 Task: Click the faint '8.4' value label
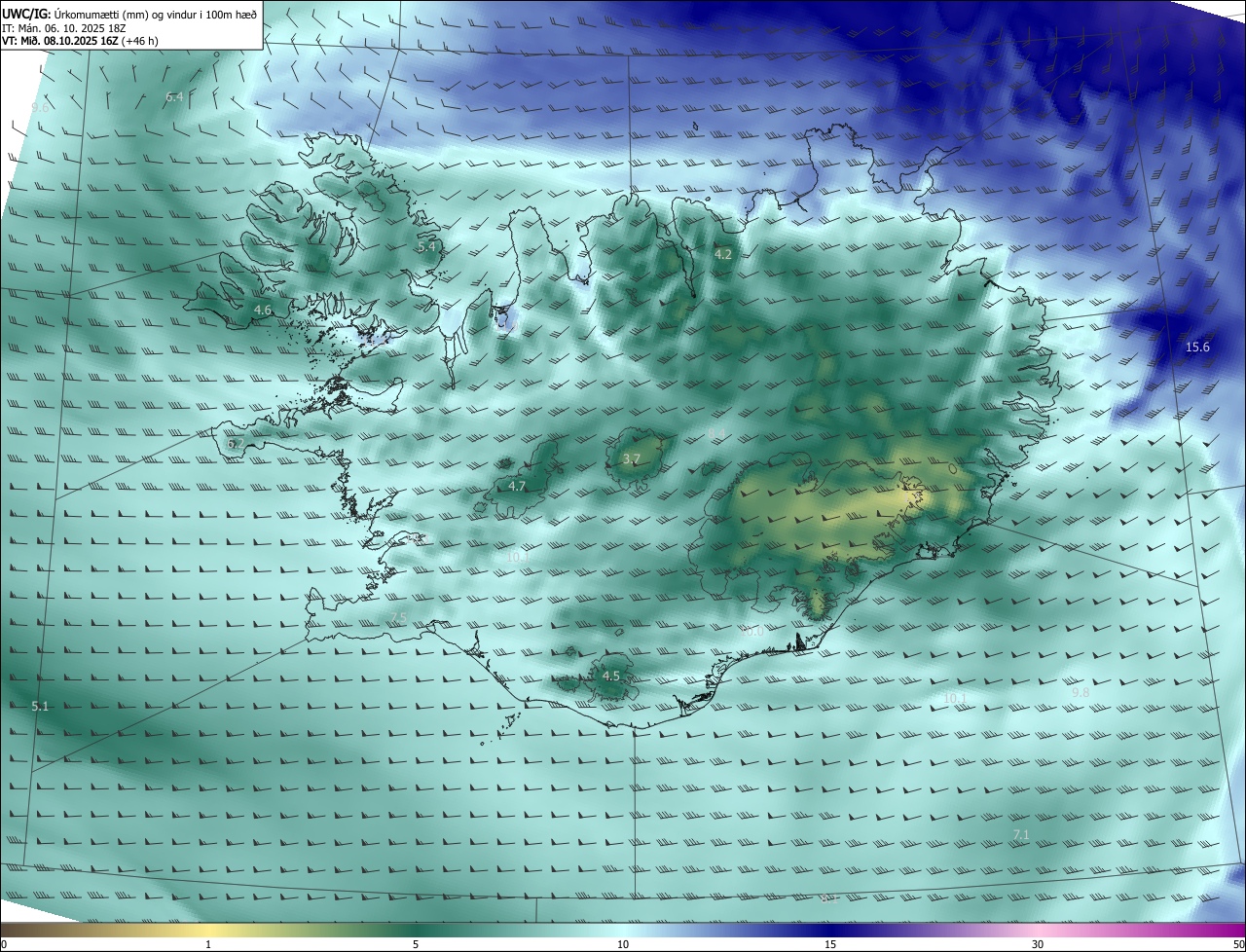pyautogui.click(x=716, y=431)
